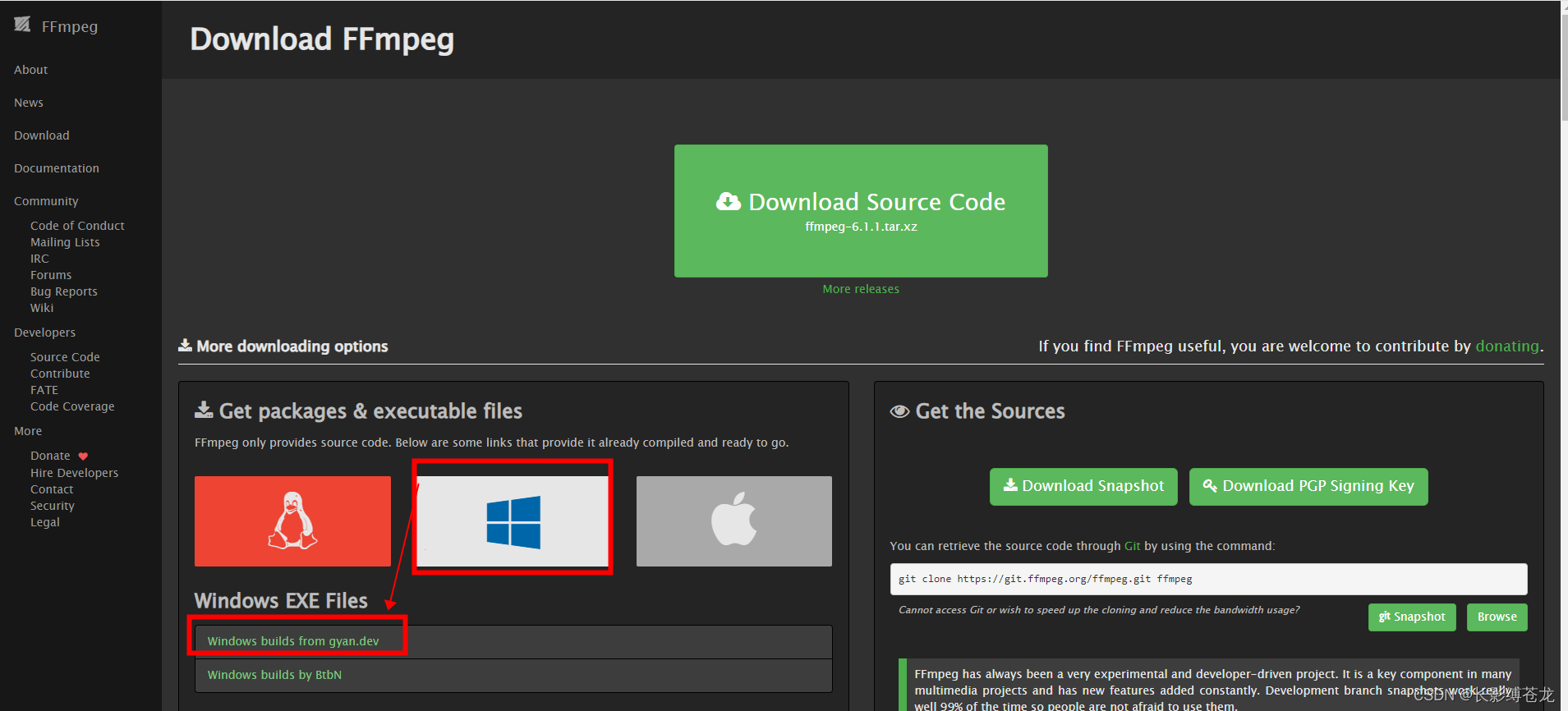Follow the Git hyperlink in source text
The width and height of the screenshot is (1568, 711).
pyautogui.click(x=1132, y=546)
